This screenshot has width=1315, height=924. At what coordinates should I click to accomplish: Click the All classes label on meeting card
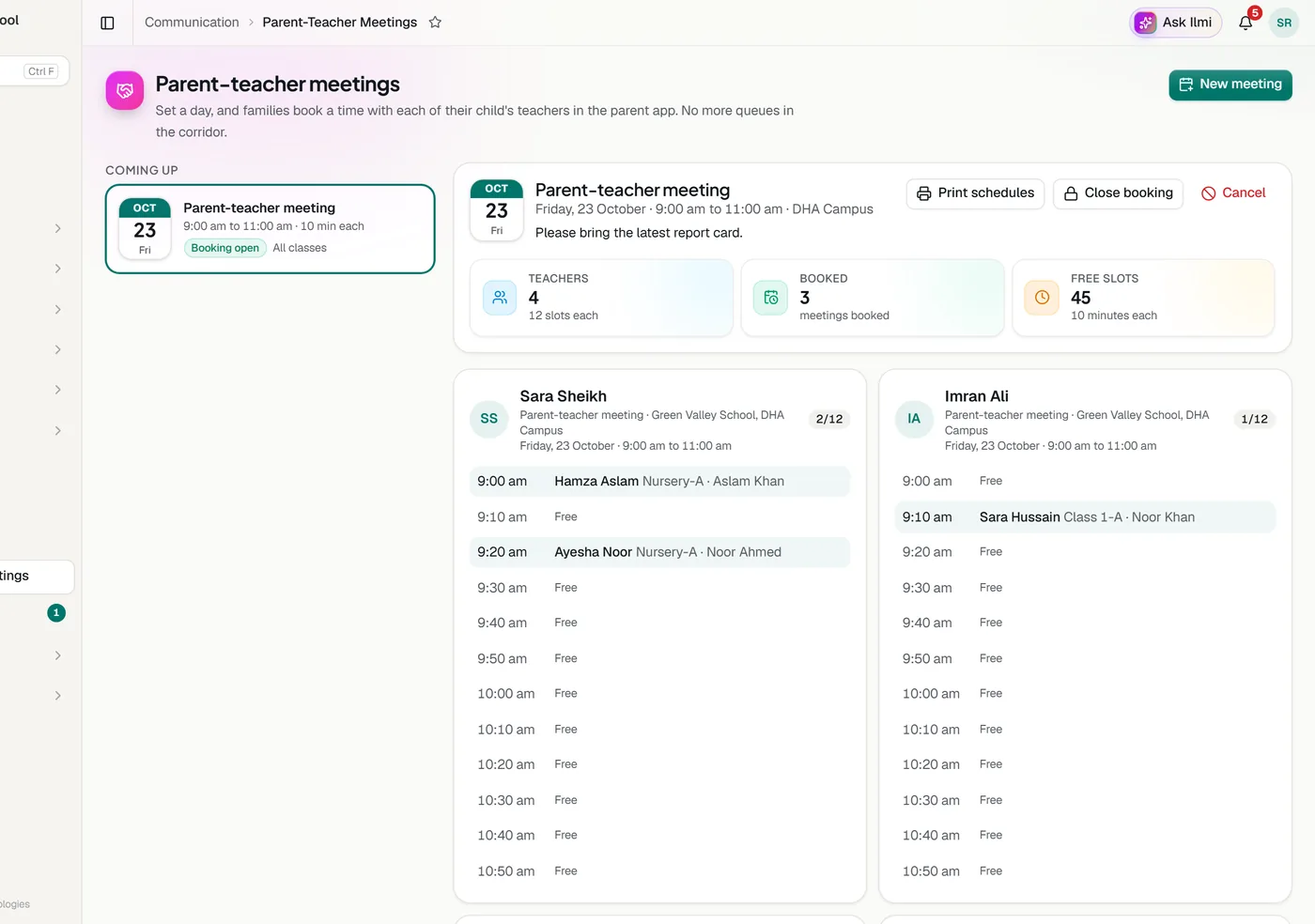[300, 249]
